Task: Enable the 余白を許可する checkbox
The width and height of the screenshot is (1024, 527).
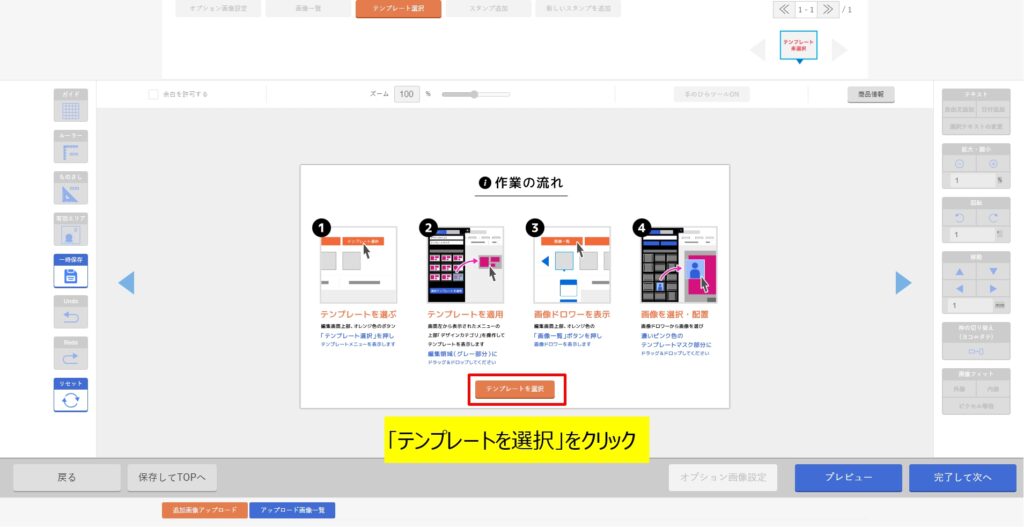Action: click(153, 95)
